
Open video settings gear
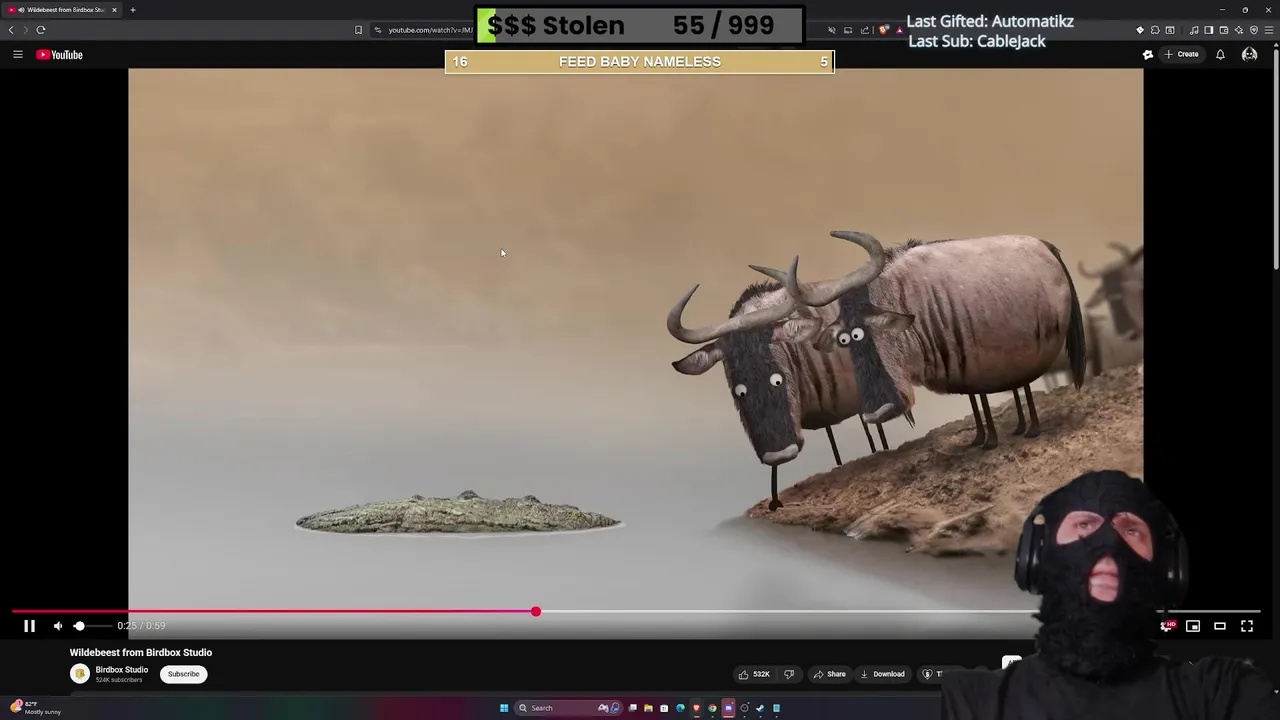(x=1166, y=626)
